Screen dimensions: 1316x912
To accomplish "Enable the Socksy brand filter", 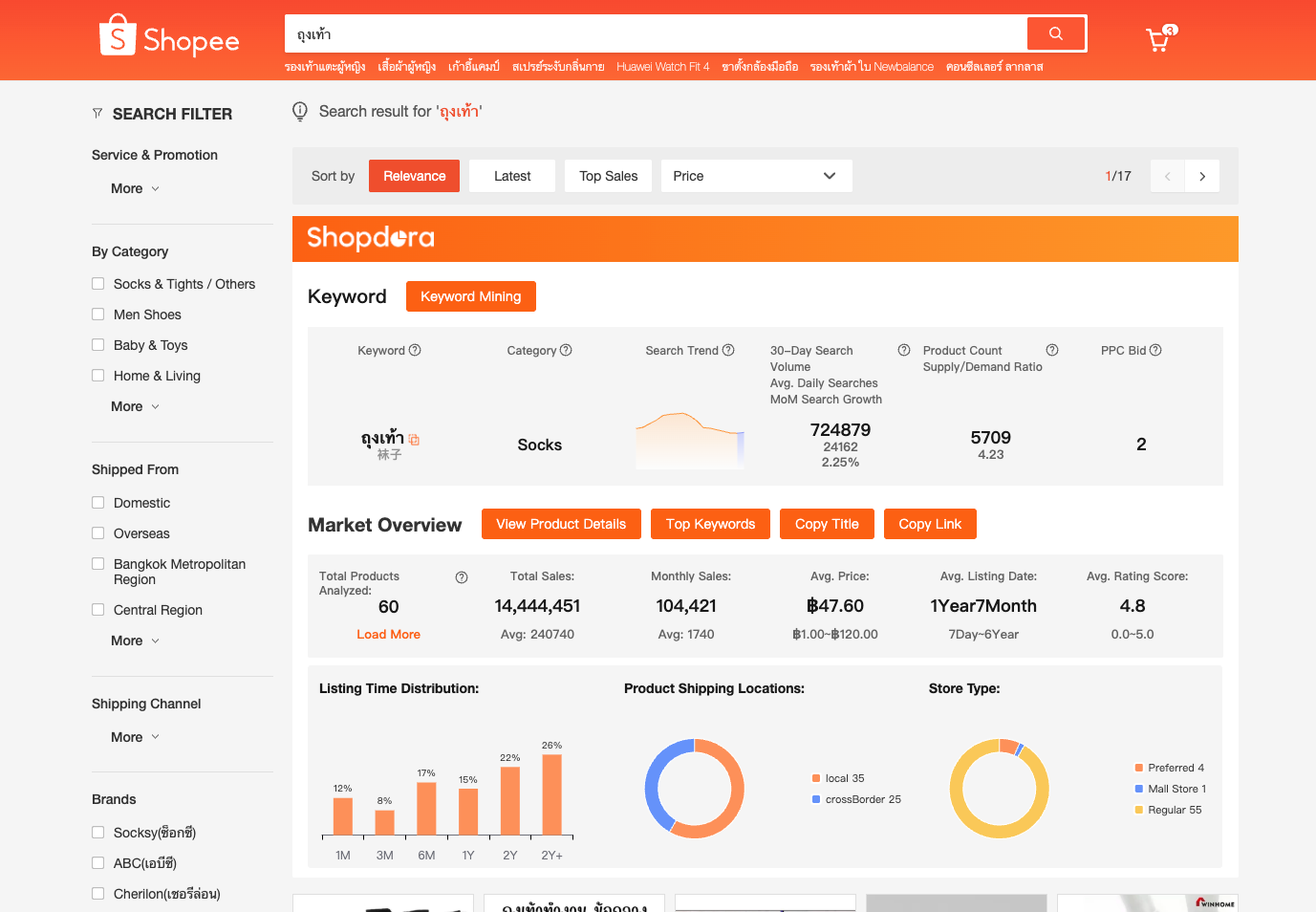I will [x=97, y=833].
